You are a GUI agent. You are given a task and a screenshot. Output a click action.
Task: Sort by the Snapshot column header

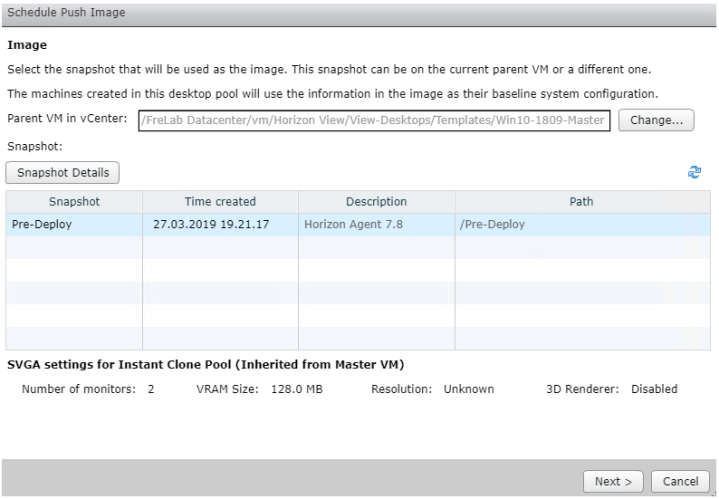[73, 201]
